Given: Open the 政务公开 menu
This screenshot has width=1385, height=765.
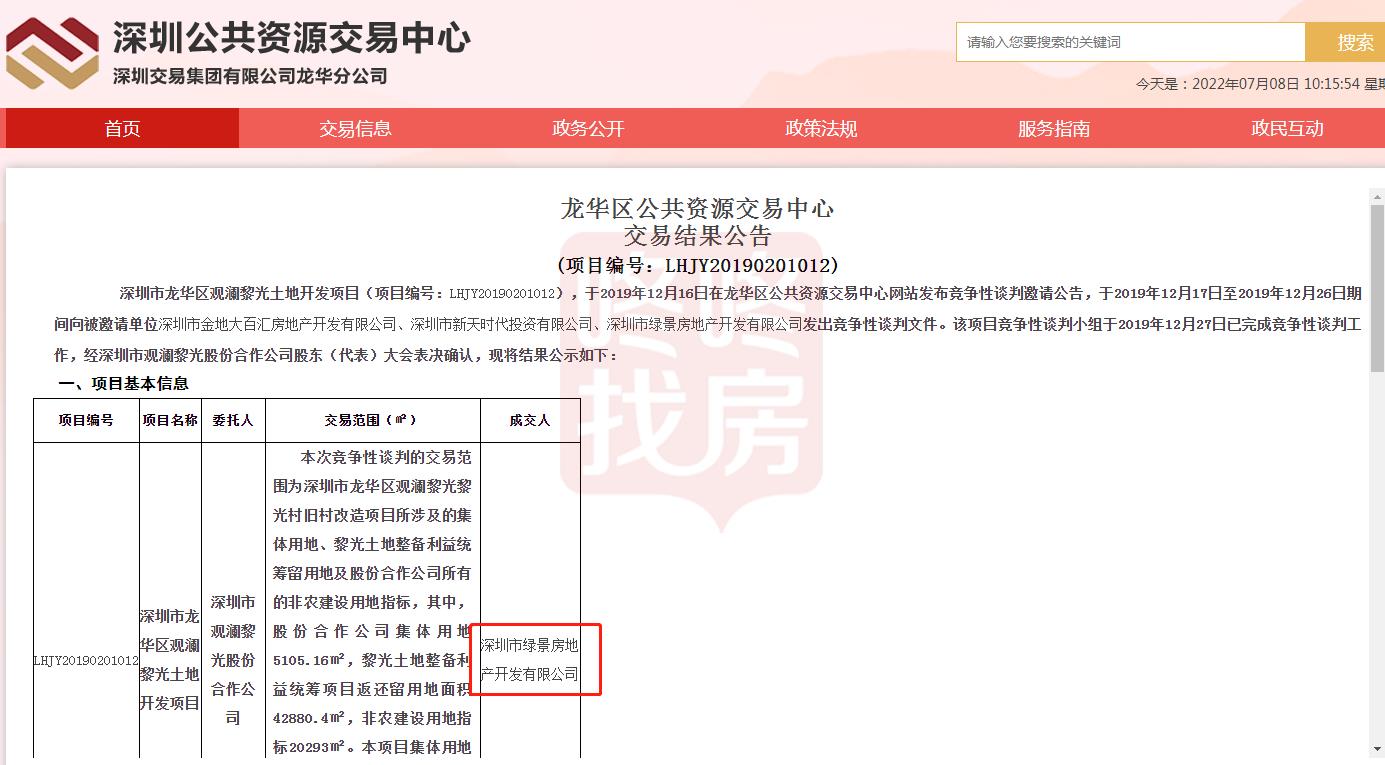Looking at the screenshot, I should [588, 128].
